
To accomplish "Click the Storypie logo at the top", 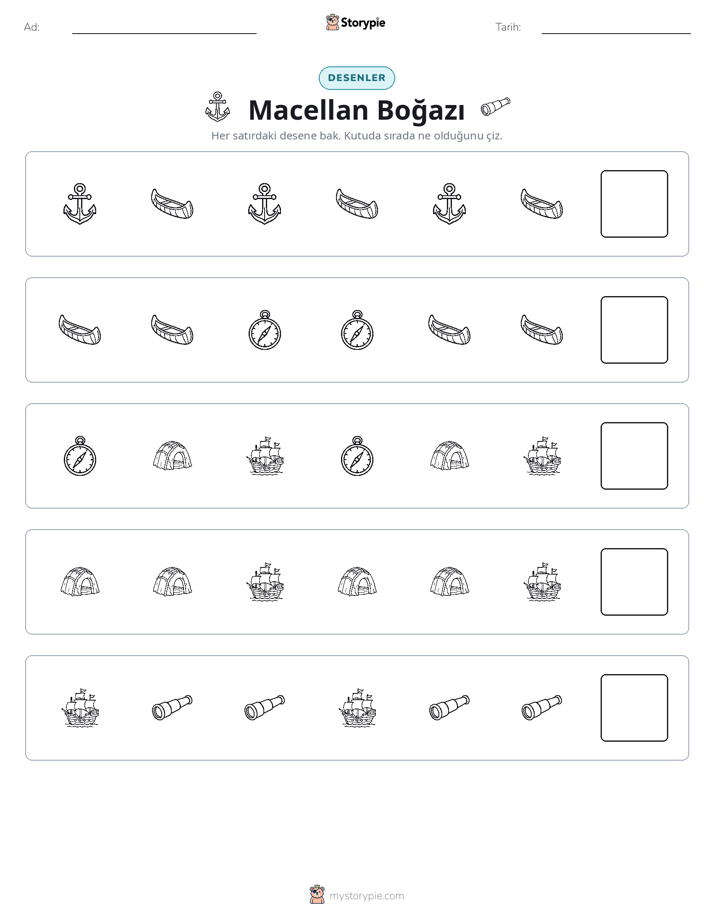I will [x=355, y=23].
